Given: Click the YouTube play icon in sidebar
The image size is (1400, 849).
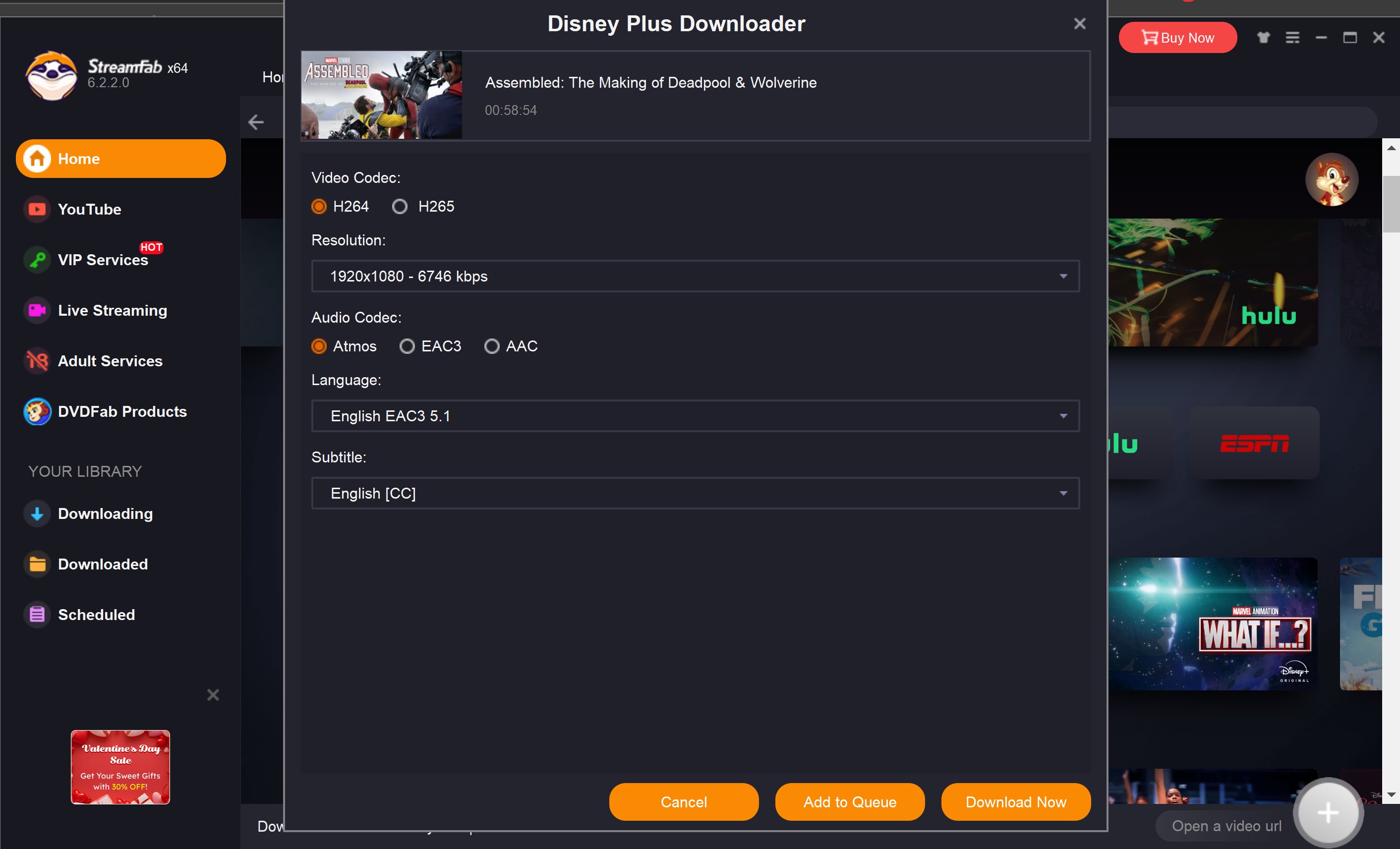Looking at the screenshot, I should (x=38, y=209).
